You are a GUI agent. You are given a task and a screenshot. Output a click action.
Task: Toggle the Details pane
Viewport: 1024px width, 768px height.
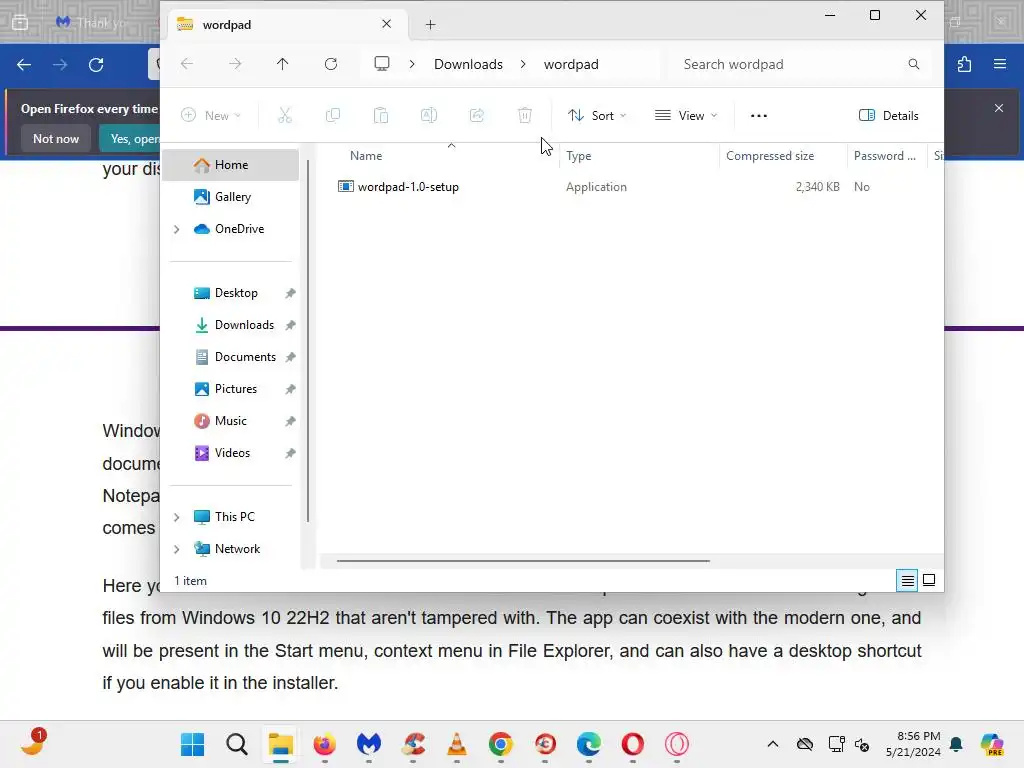889,116
